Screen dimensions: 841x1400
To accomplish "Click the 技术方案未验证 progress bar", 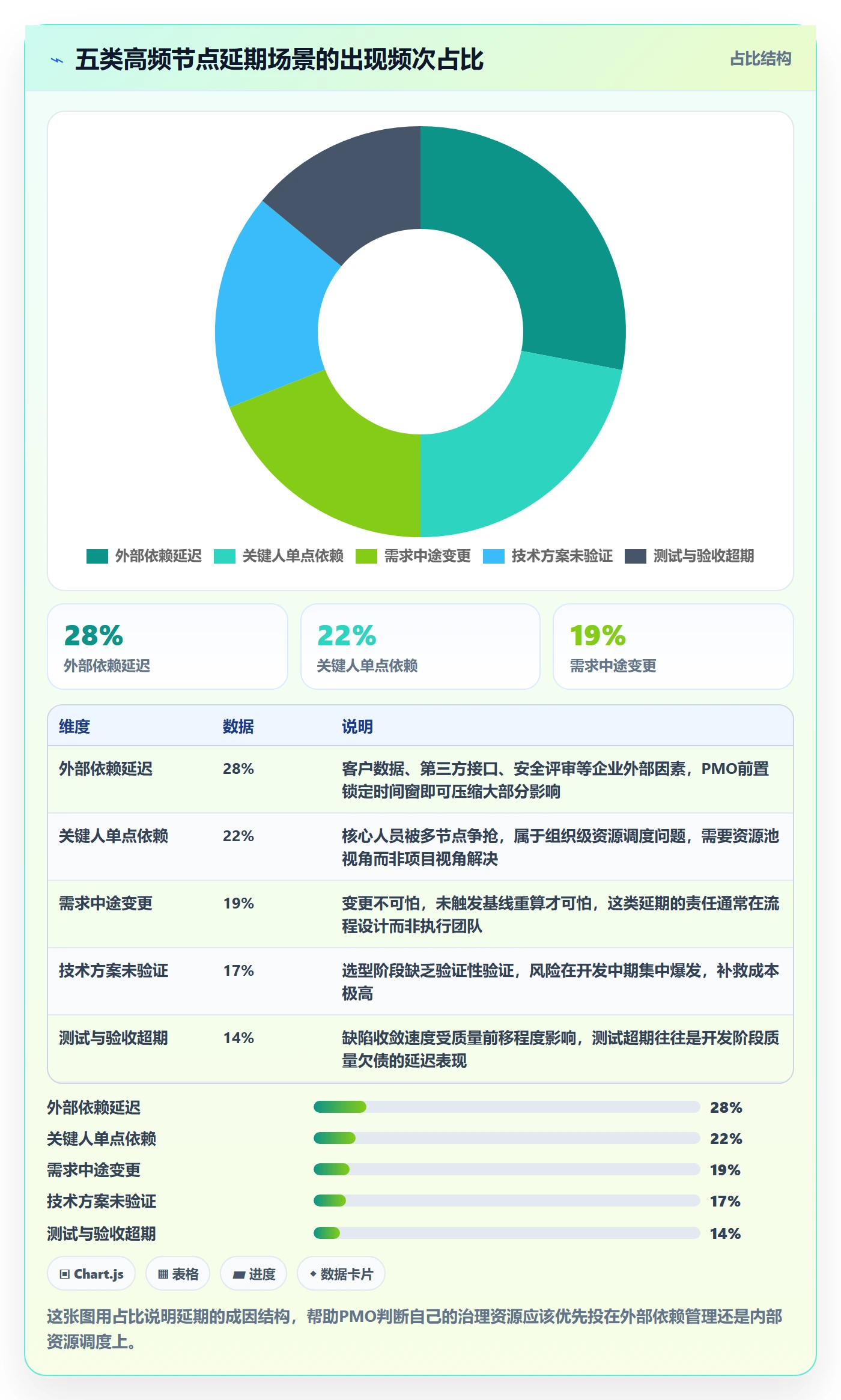I will 507,1201.
